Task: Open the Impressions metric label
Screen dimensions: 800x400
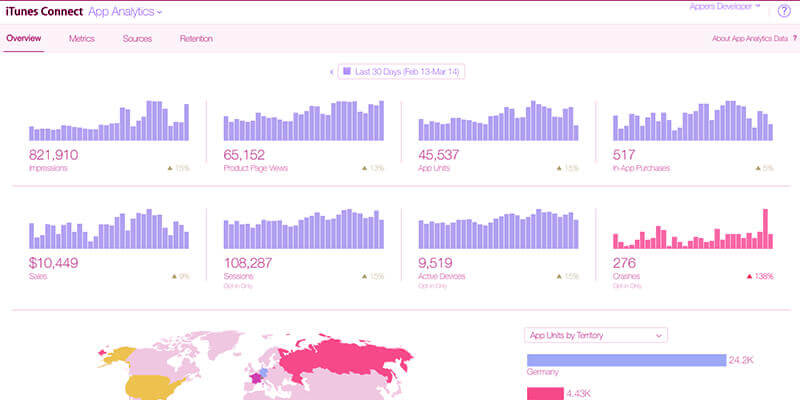Action: coord(48,168)
